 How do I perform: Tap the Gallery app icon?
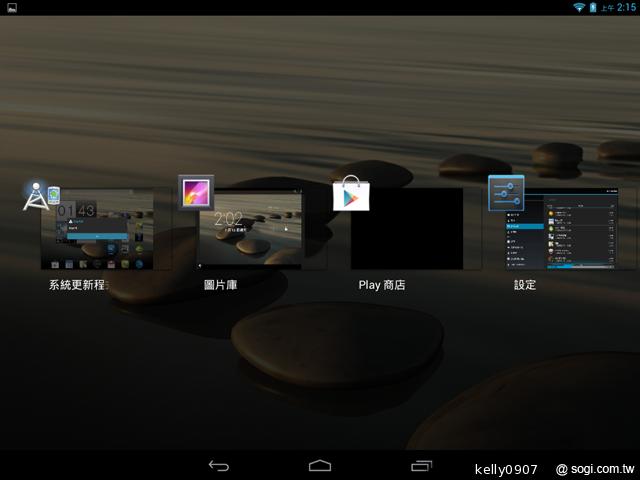(196, 193)
